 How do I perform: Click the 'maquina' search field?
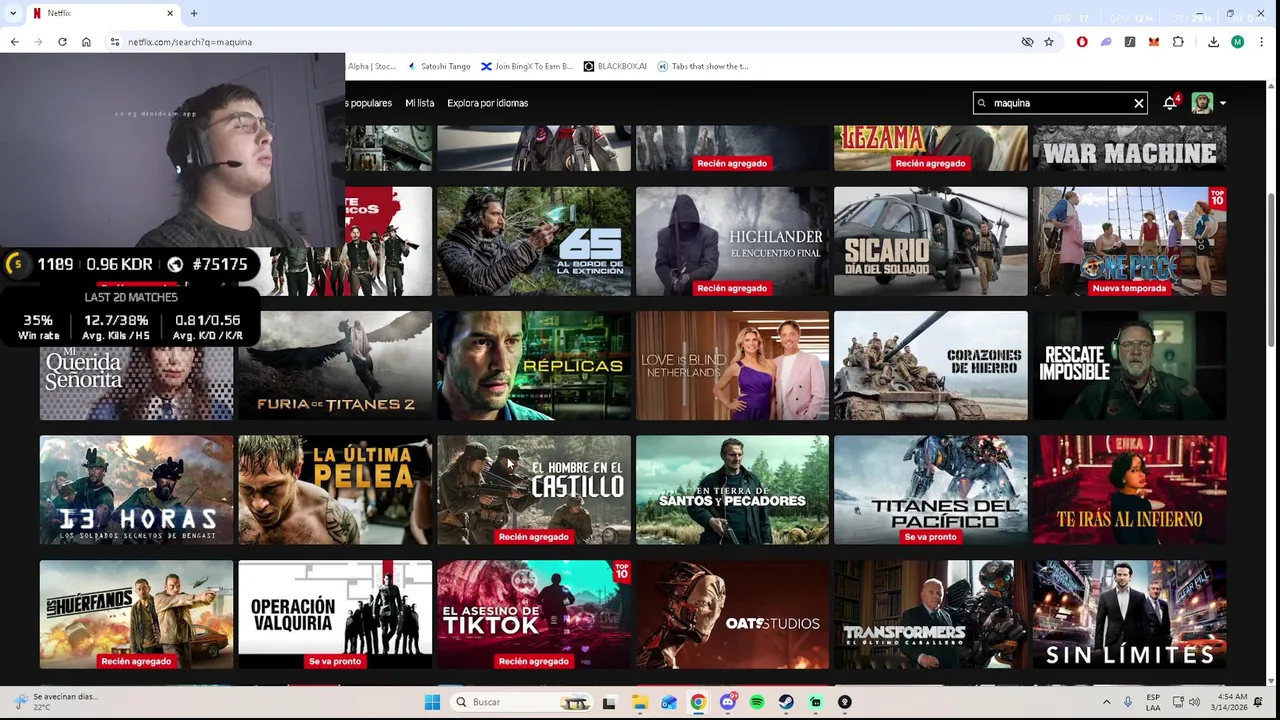(1060, 103)
